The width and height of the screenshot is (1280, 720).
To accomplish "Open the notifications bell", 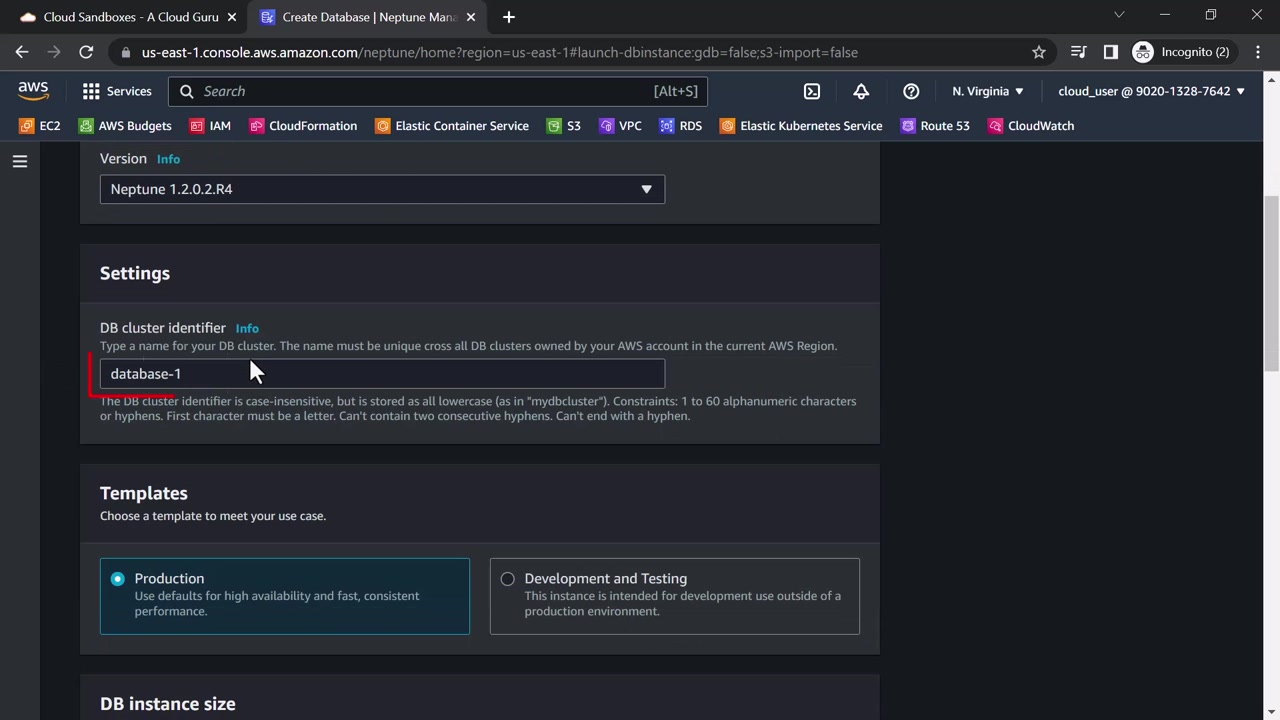I will click(861, 91).
